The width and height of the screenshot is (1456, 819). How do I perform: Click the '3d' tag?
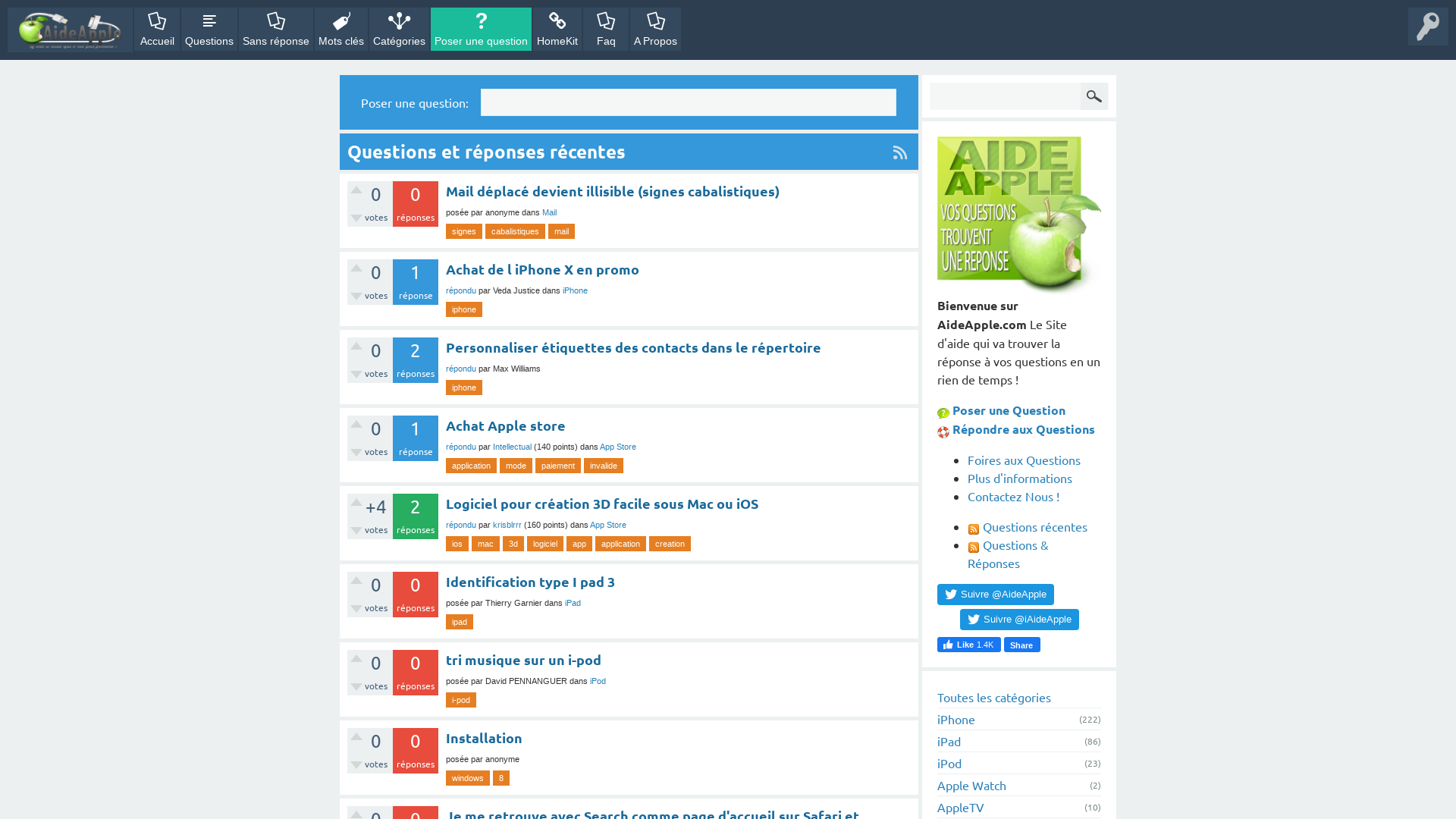[x=513, y=544]
